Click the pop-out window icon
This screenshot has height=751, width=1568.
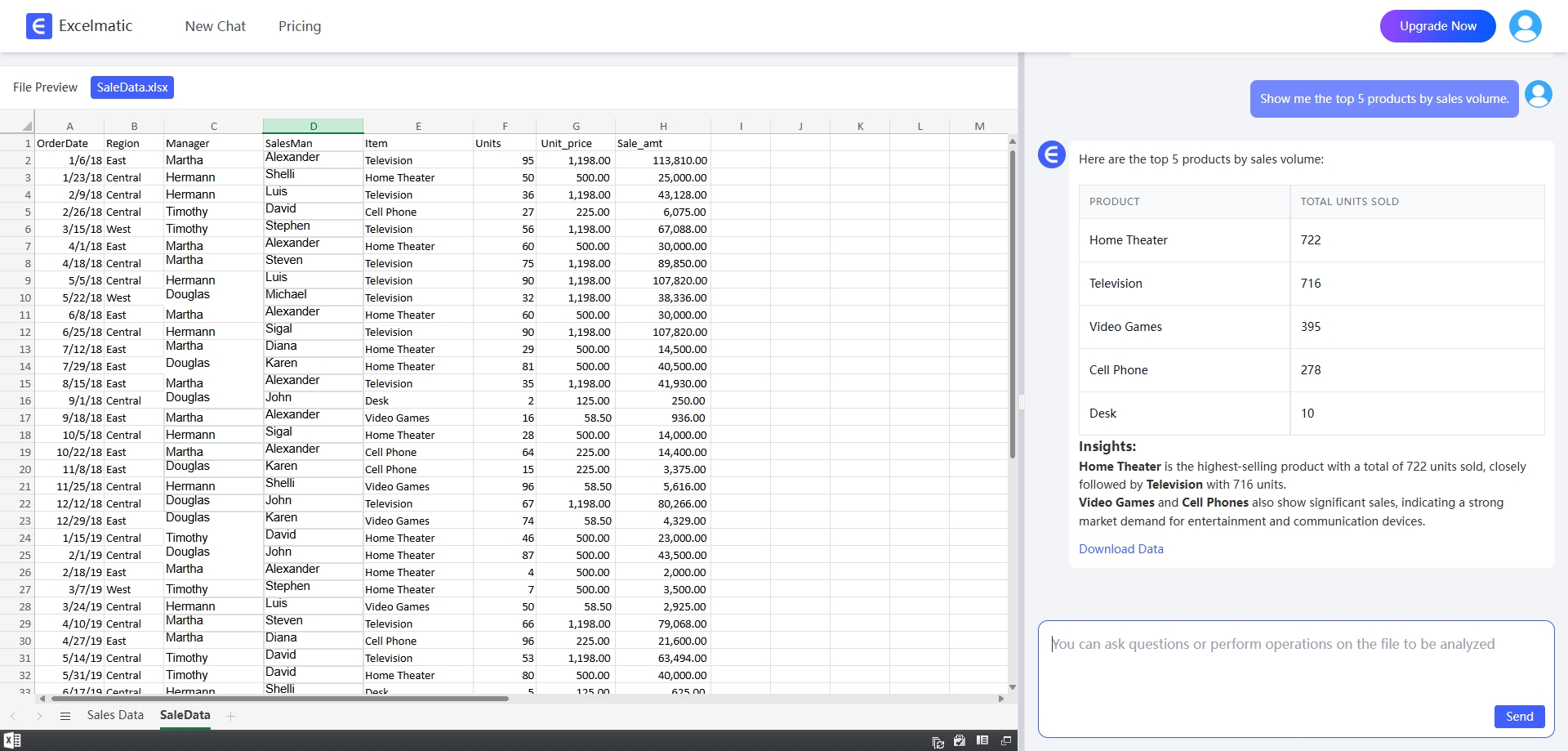point(1006,740)
